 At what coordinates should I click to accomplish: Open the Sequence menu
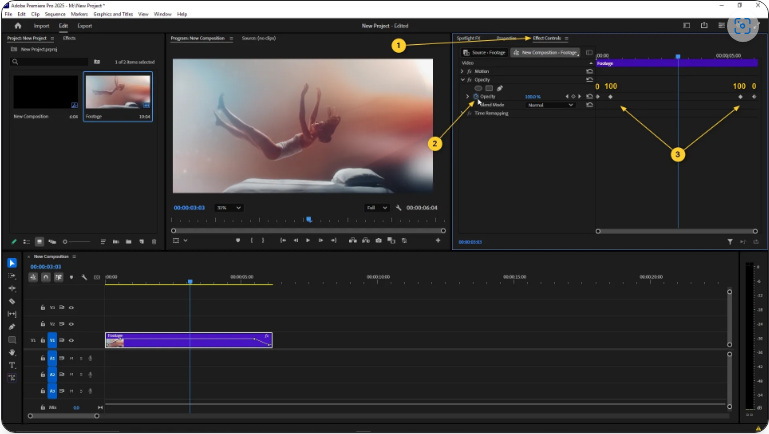pyautogui.click(x=55, y=14)
